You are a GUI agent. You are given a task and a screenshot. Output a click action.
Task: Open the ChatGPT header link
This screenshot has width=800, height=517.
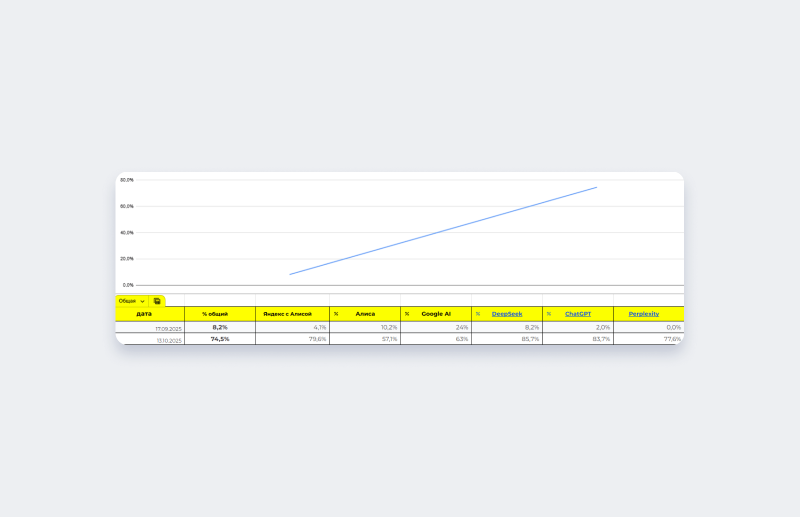578,314
